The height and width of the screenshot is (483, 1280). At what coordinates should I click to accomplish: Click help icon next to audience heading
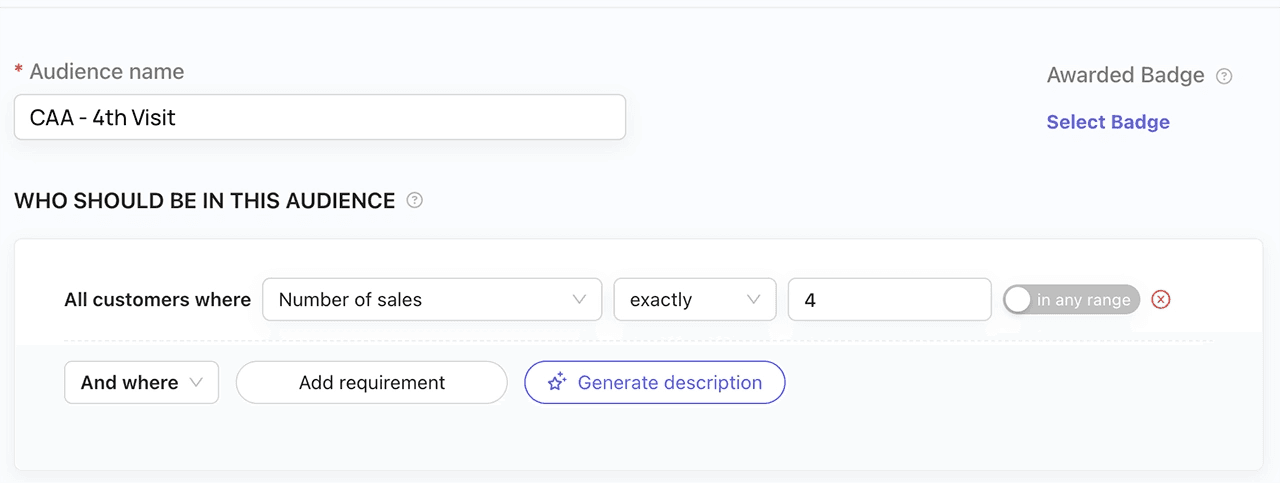pos(415,201)
